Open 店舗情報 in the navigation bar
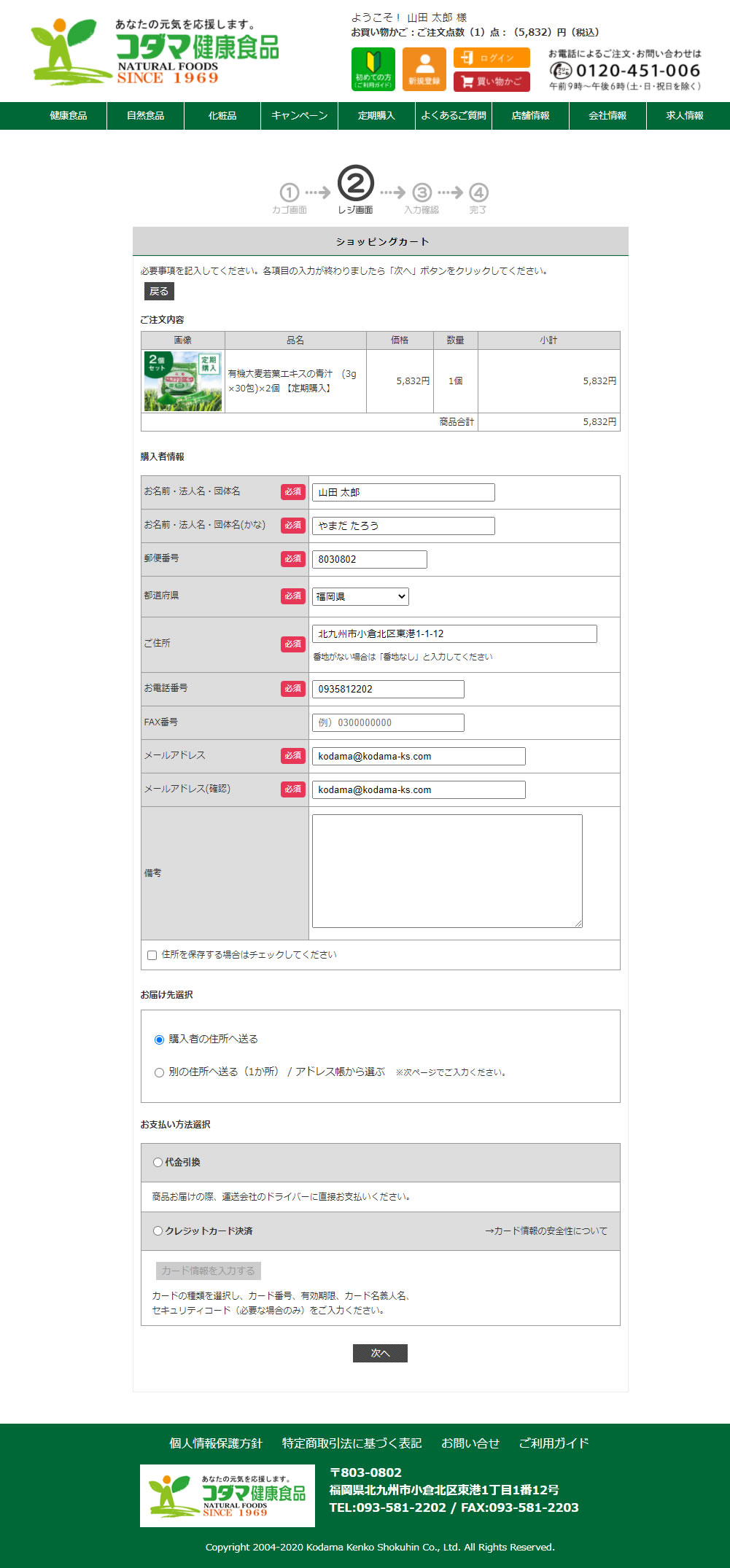 [531, 116]
